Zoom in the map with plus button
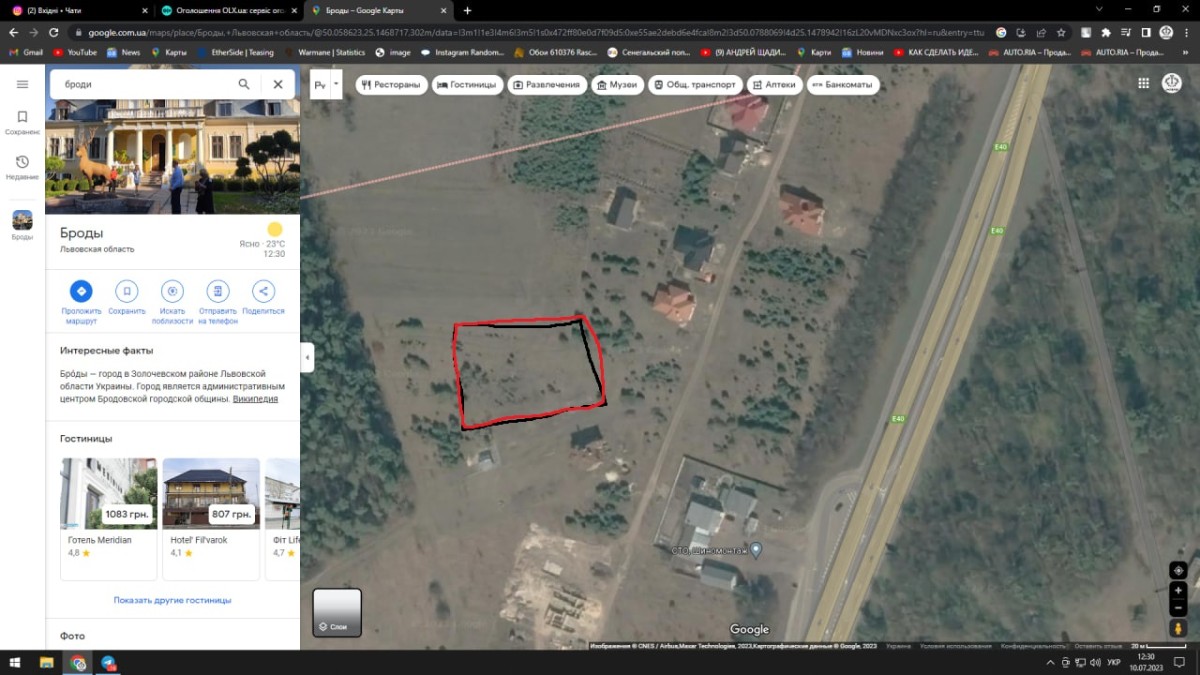The image size is (1200, 675). tap(1178, 590)
